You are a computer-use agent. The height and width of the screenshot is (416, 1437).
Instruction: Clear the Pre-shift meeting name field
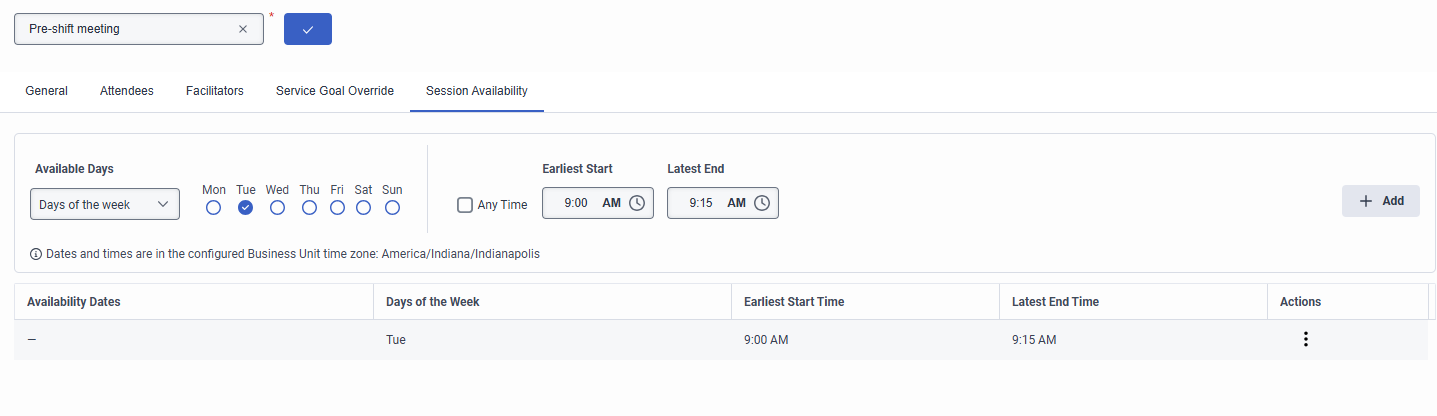click(243, 29)
